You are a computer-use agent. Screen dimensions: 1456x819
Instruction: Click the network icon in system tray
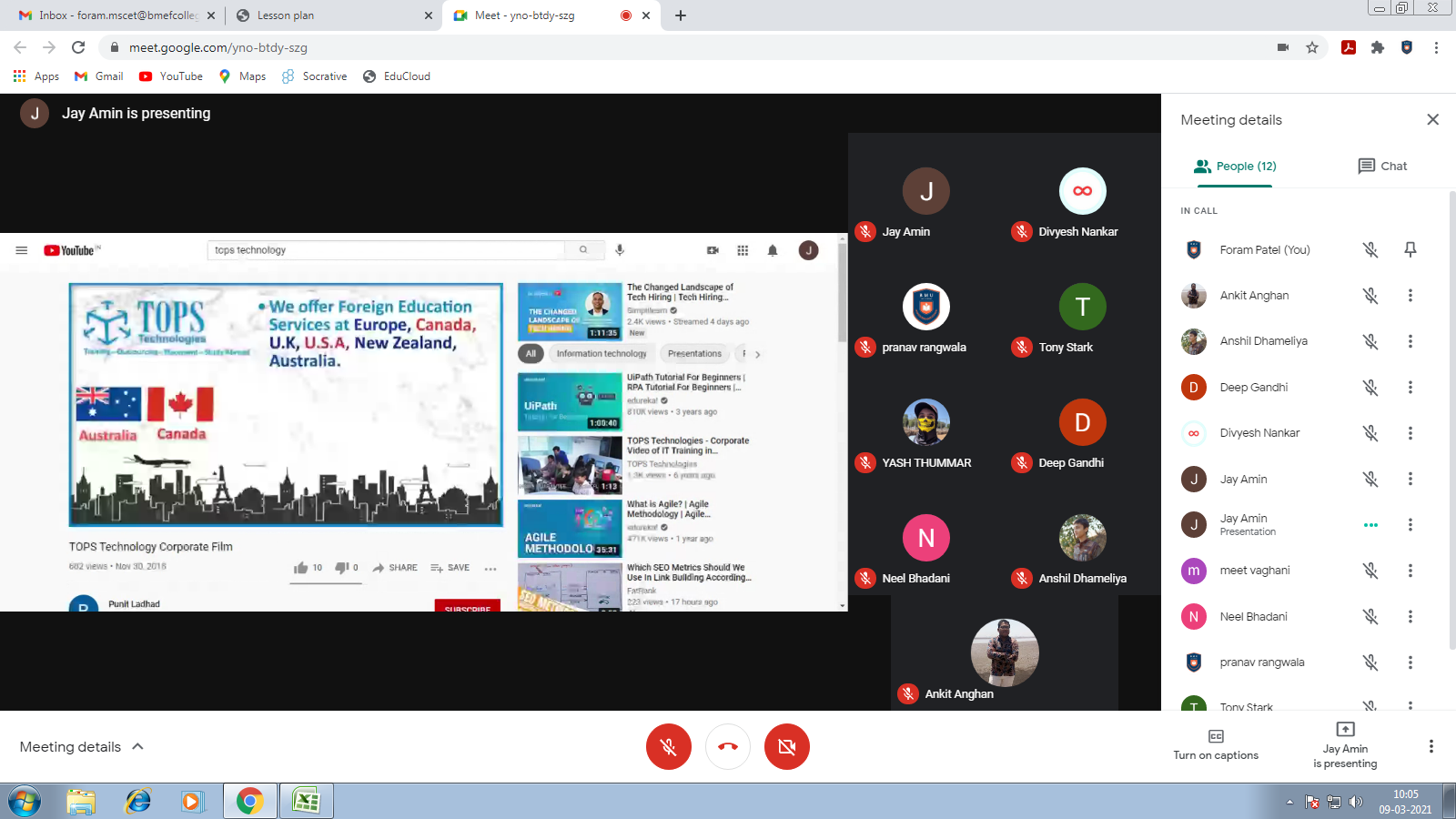[x=1334, y=802]
